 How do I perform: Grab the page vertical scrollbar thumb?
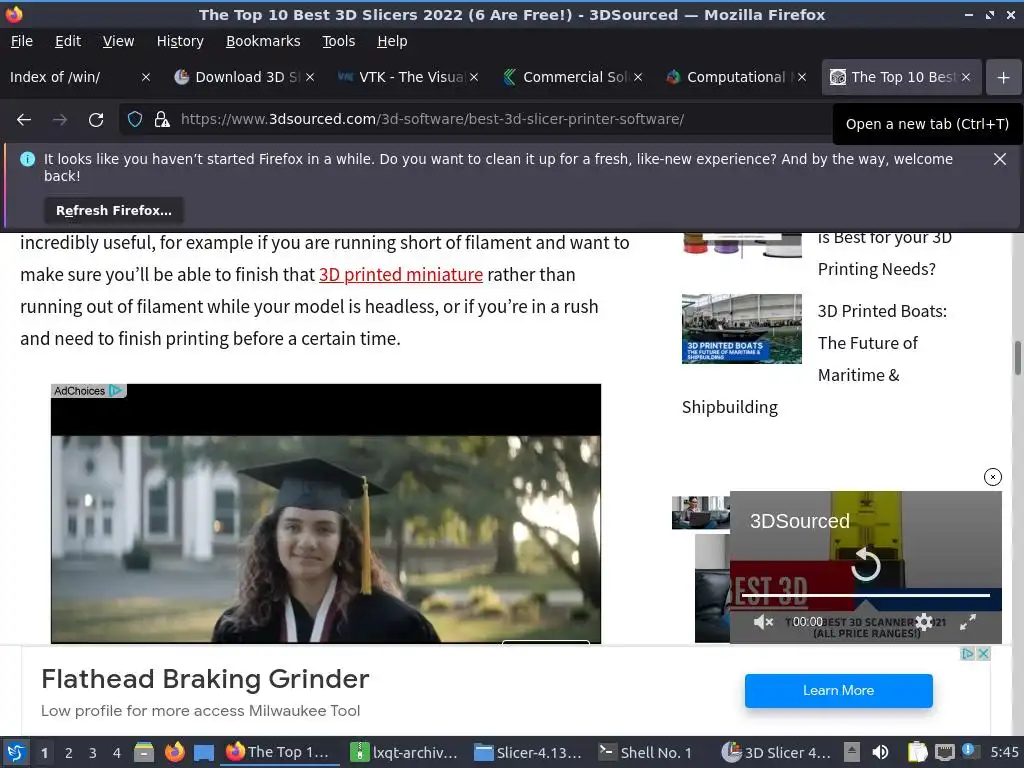point(1017,358)
